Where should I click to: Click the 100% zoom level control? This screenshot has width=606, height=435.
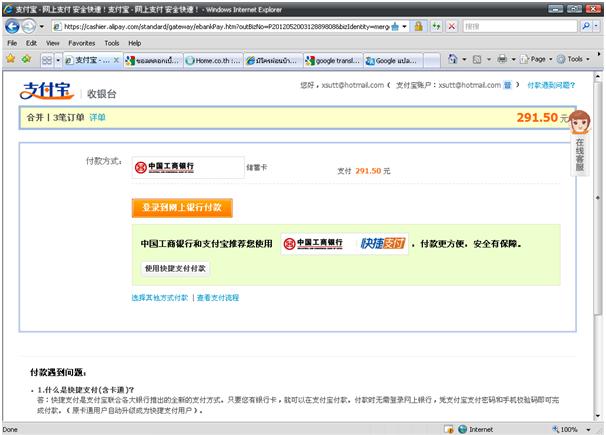[565, 429]
